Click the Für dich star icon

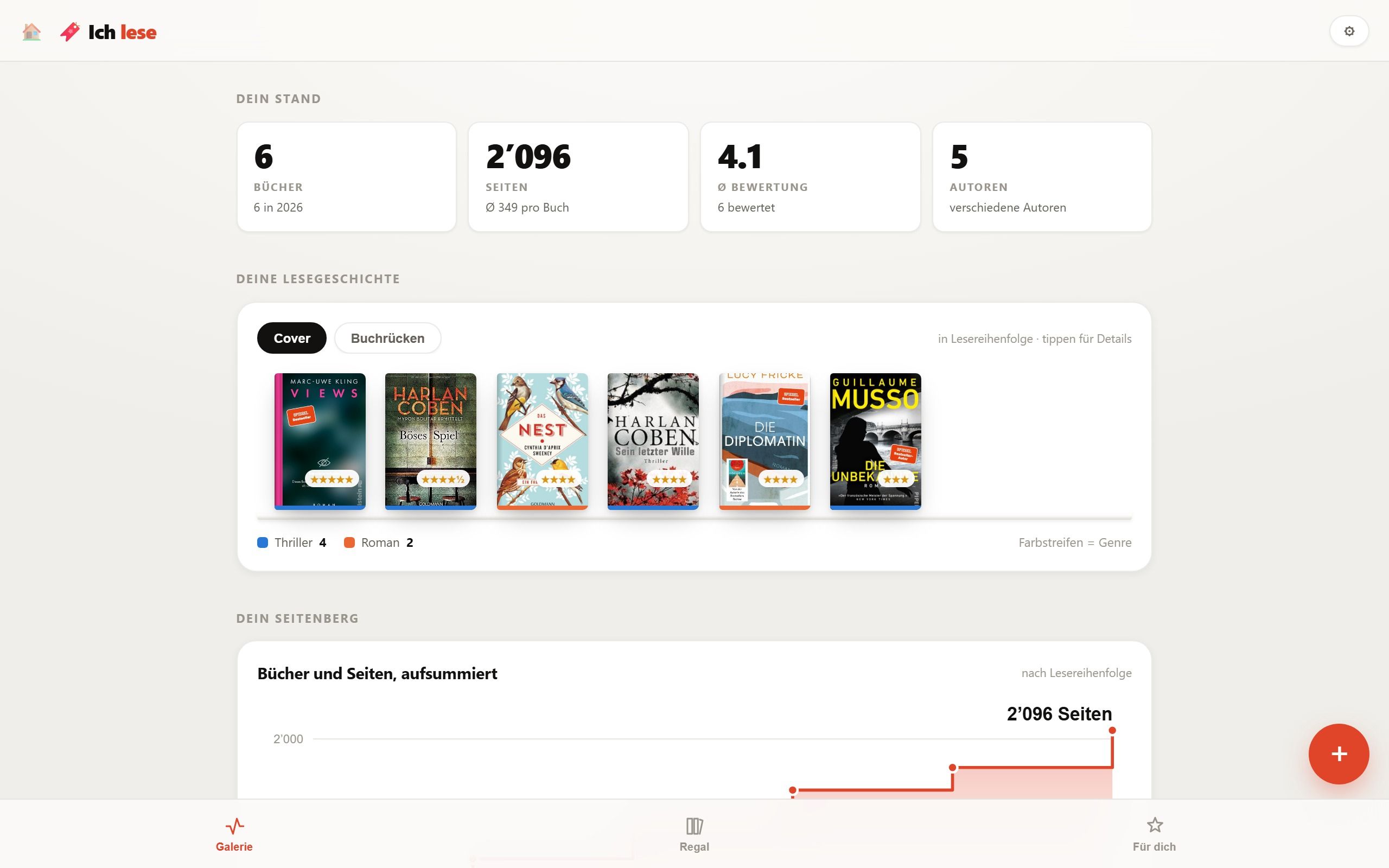1154,825
